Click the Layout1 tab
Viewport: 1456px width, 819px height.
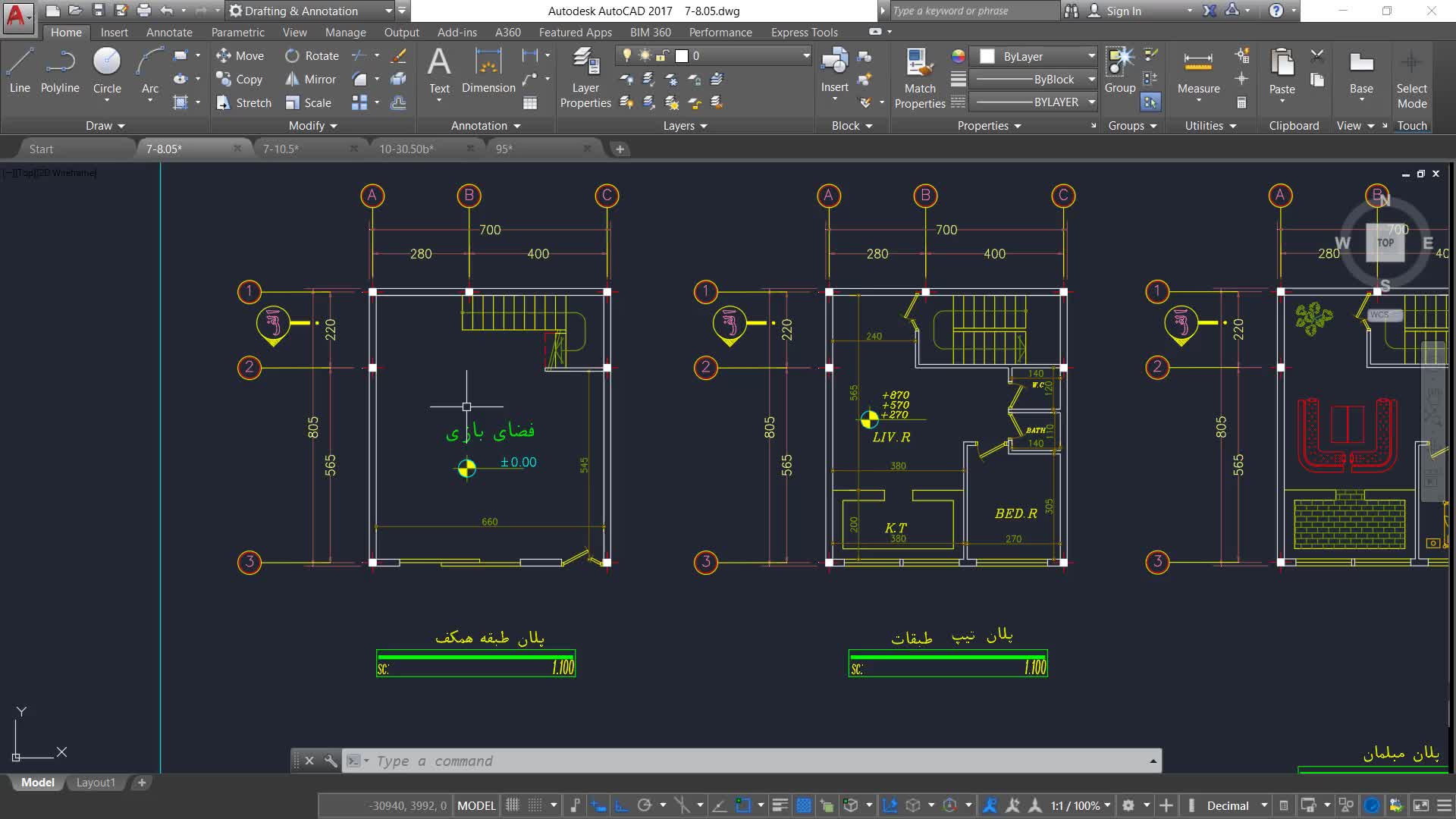tap(96, 783)
